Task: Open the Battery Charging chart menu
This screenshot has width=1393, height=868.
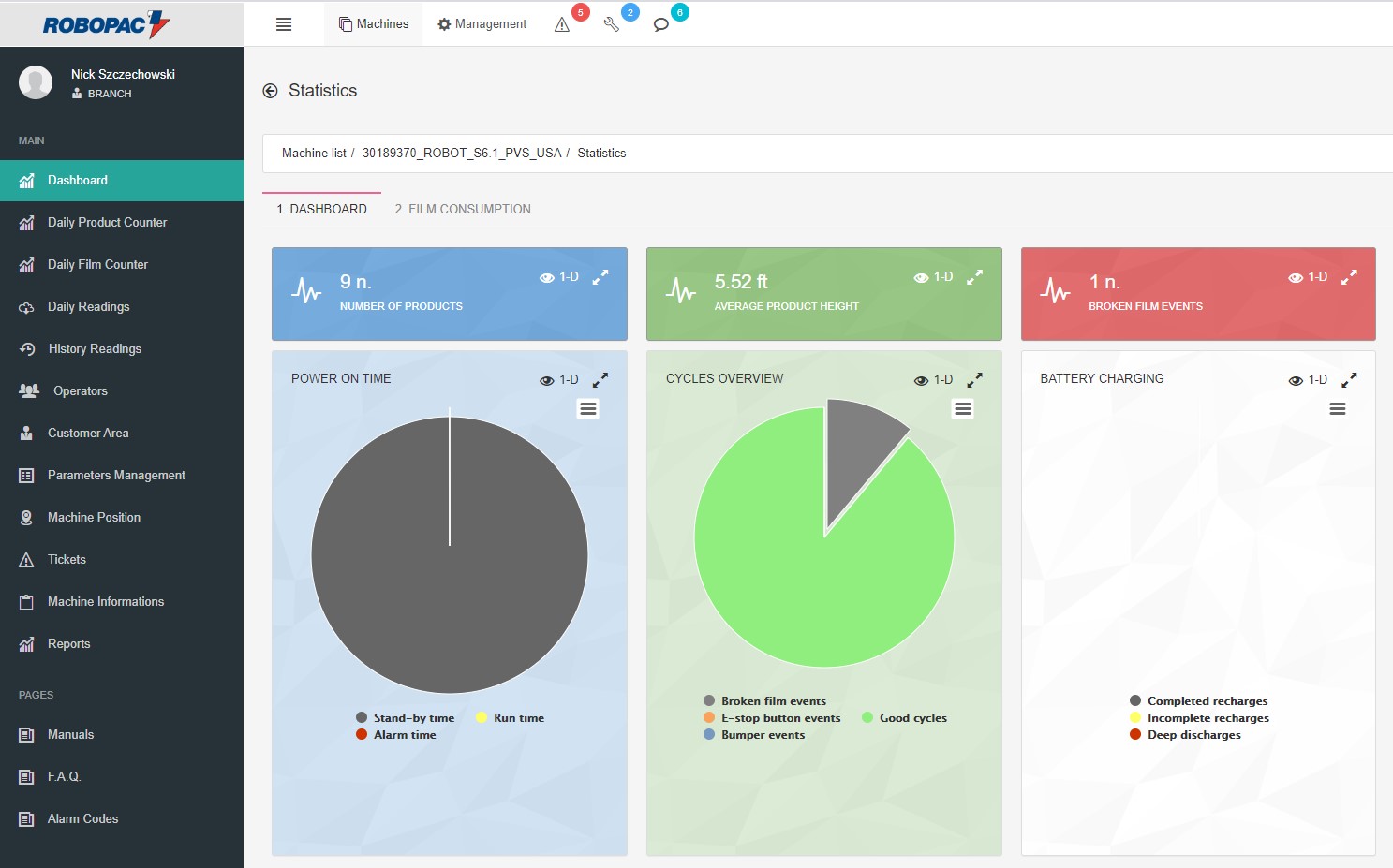Action: click(x=1337, y=408)
